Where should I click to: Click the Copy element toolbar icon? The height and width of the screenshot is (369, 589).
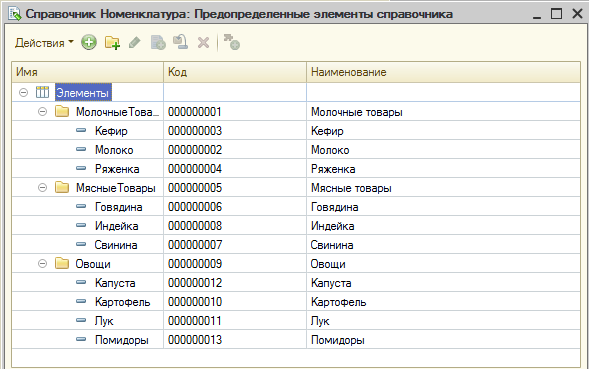coord(158,43)
